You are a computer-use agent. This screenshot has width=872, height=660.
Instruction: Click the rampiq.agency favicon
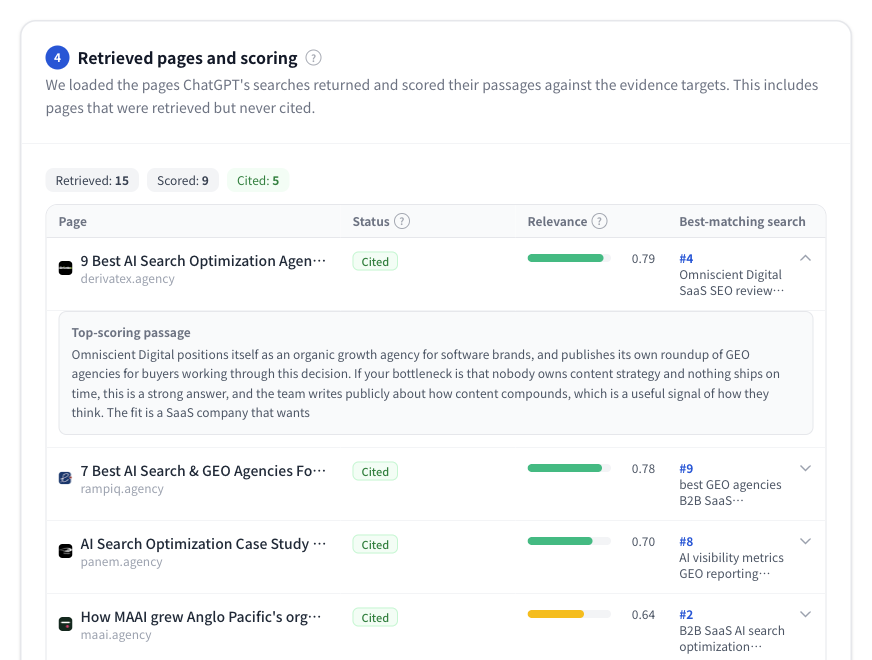[x=66, y=478]
